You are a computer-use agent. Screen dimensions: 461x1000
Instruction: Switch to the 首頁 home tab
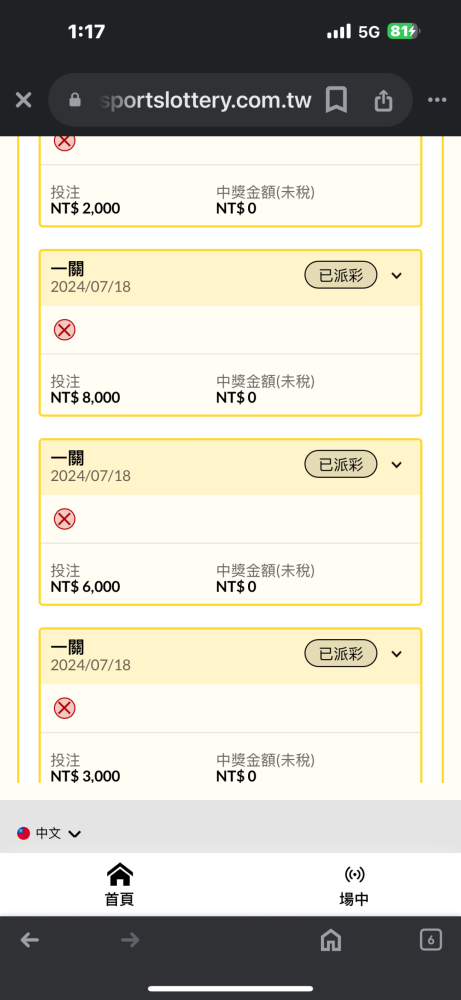click(x=119, y=885)
